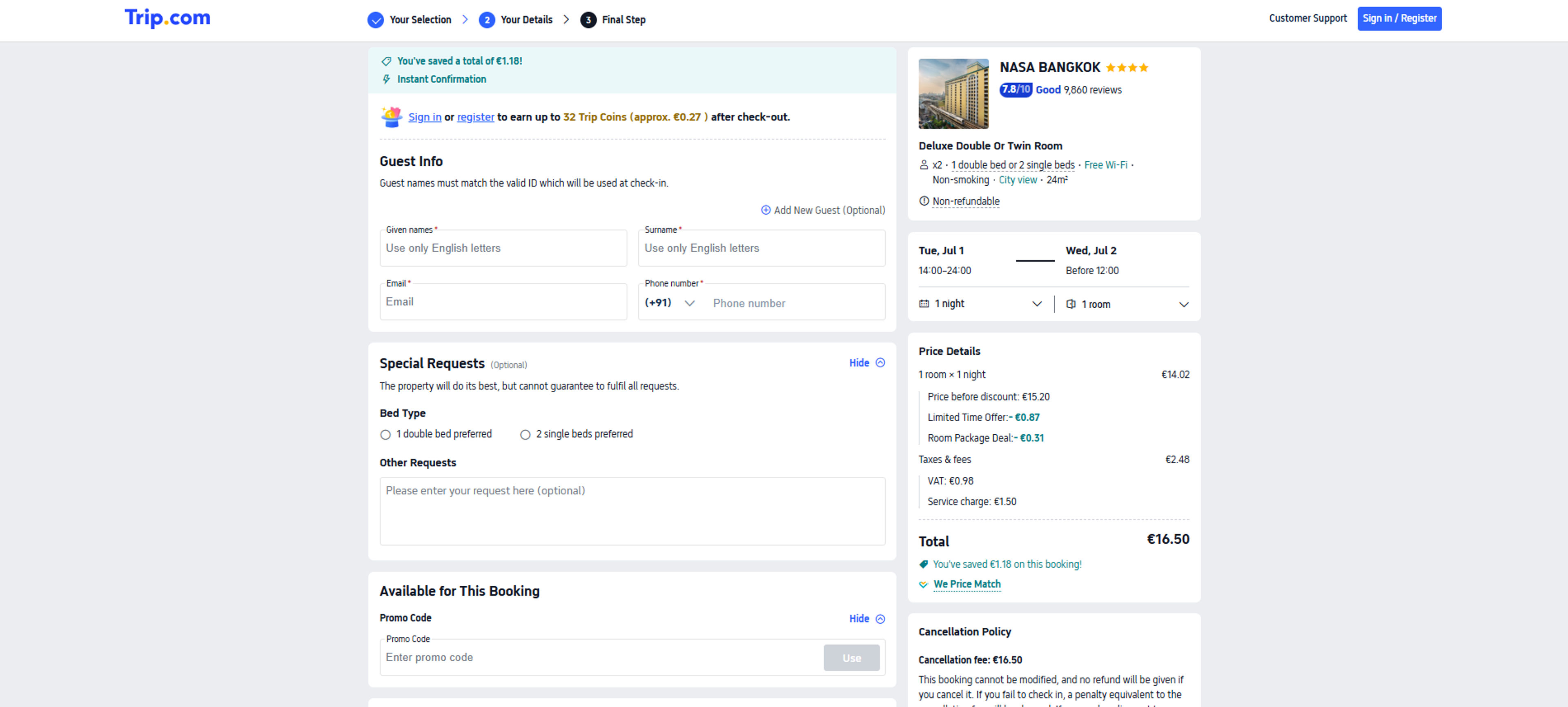Focus the Email input field
The height and width of the screenshot is (707, 1568).
tap(503, 302)
